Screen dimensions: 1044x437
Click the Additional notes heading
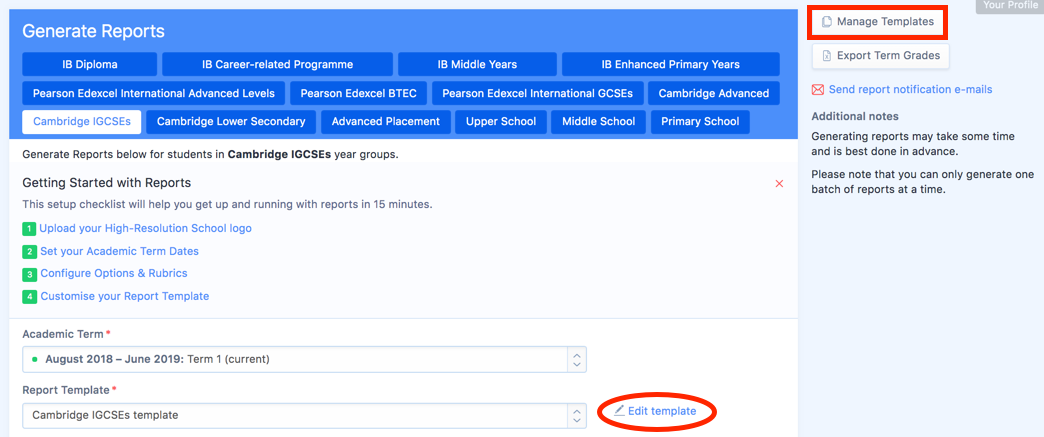[855, 117]
